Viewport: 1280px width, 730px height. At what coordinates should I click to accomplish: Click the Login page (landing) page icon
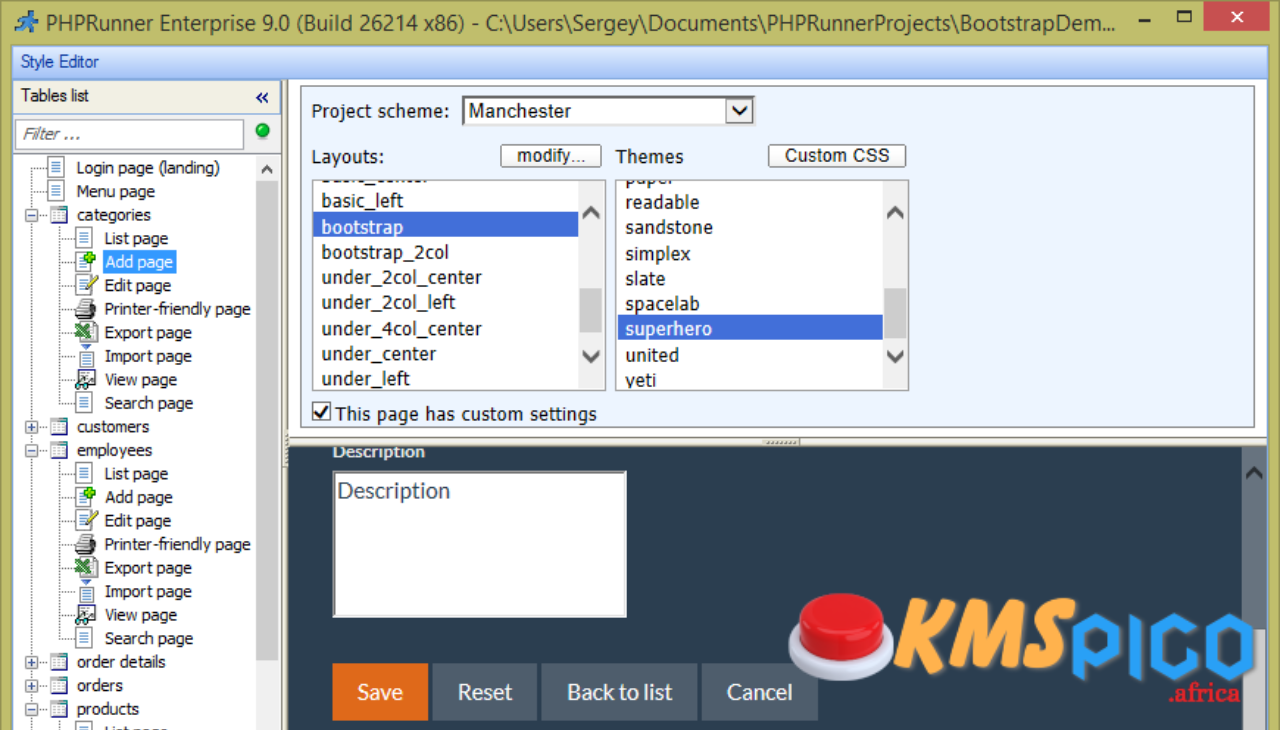click(57, 167)
